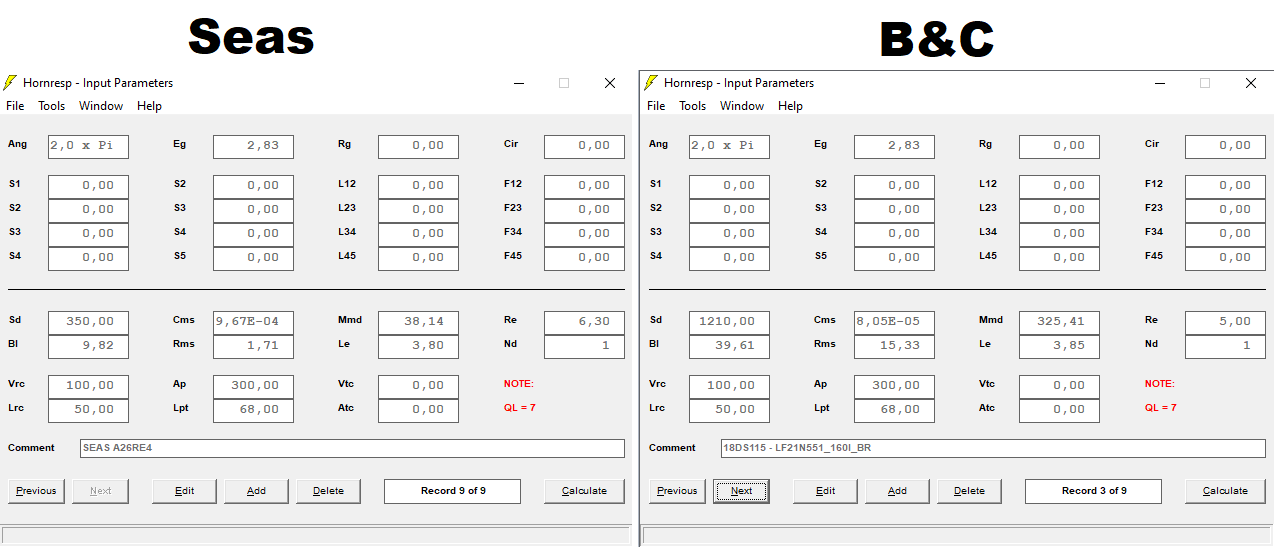Screen dimensions: 1276x547
Task: Click Calculate button in the B&C window
Action: point(1226,491)
